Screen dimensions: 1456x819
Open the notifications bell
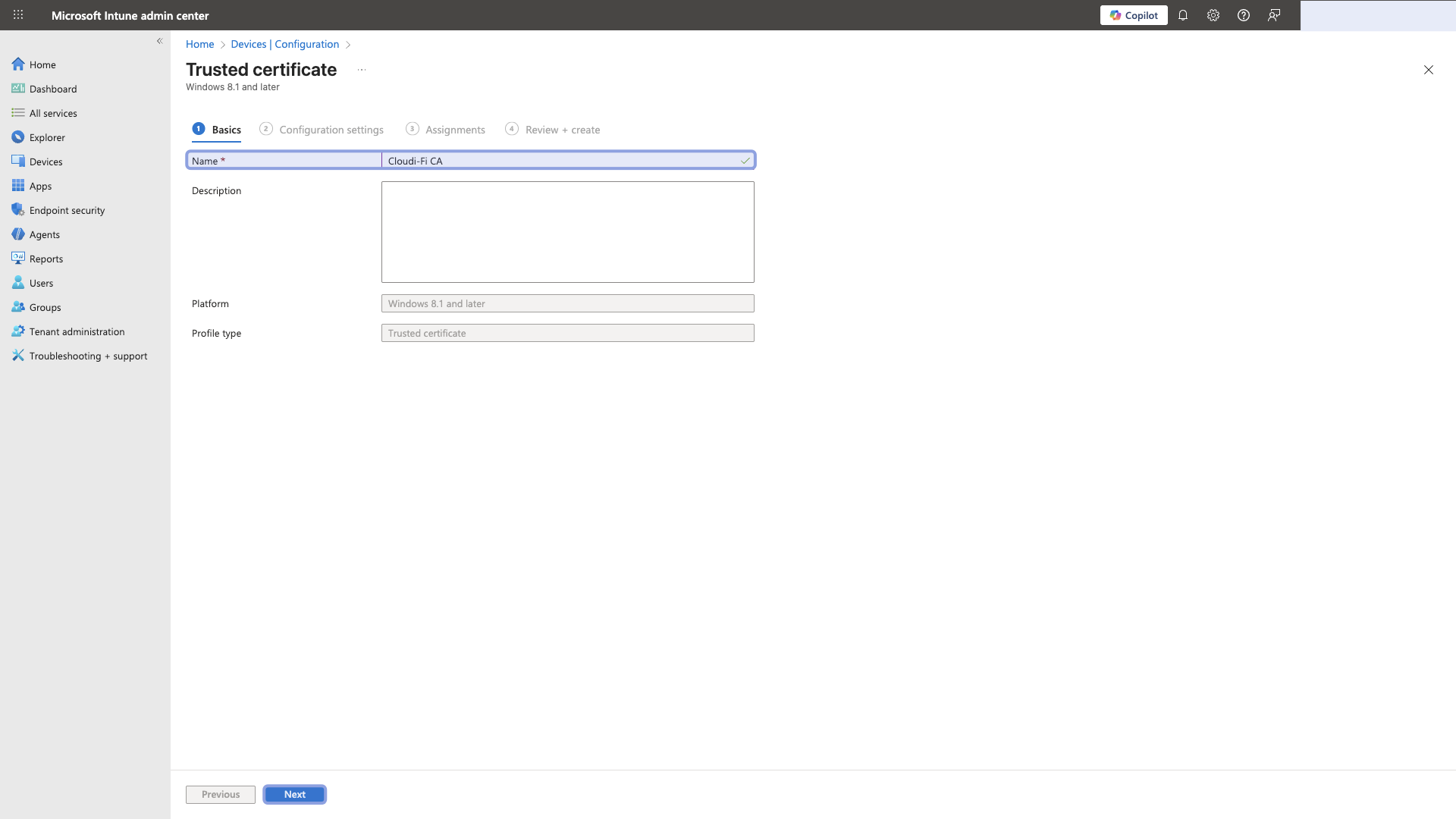tap(1183, 15)
